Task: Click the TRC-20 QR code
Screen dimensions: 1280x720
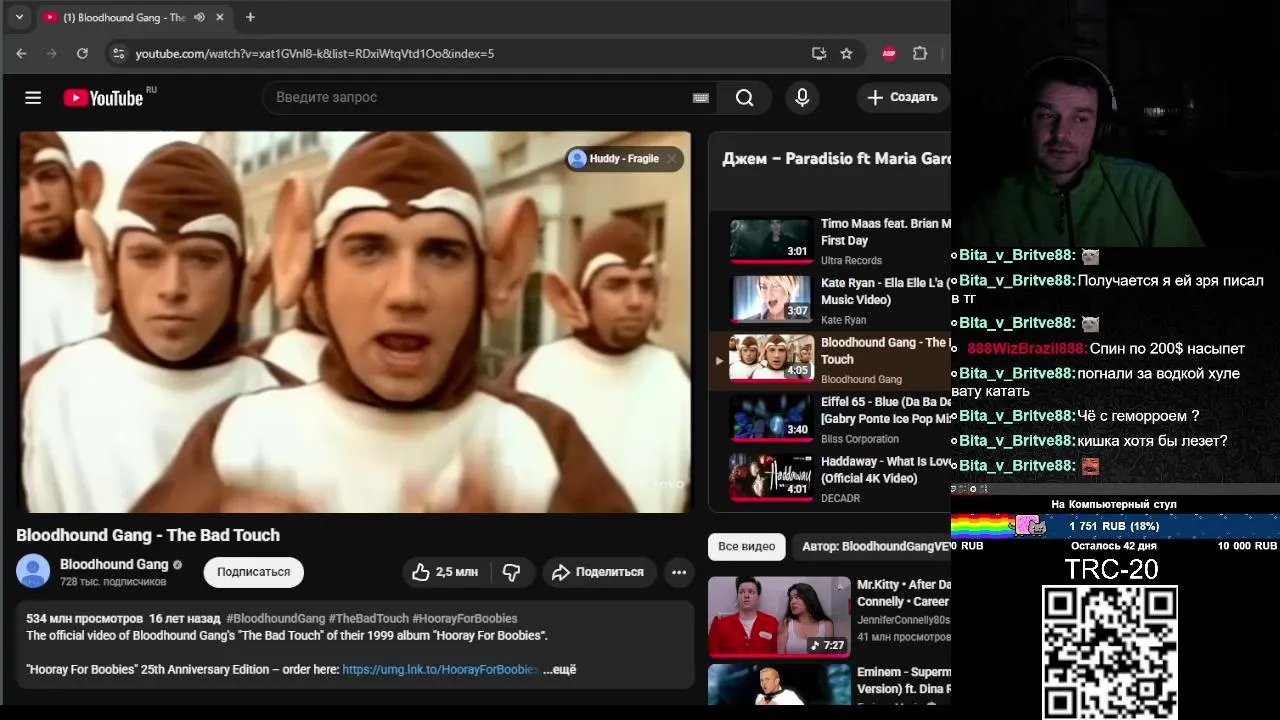Action: [1110, 652]
